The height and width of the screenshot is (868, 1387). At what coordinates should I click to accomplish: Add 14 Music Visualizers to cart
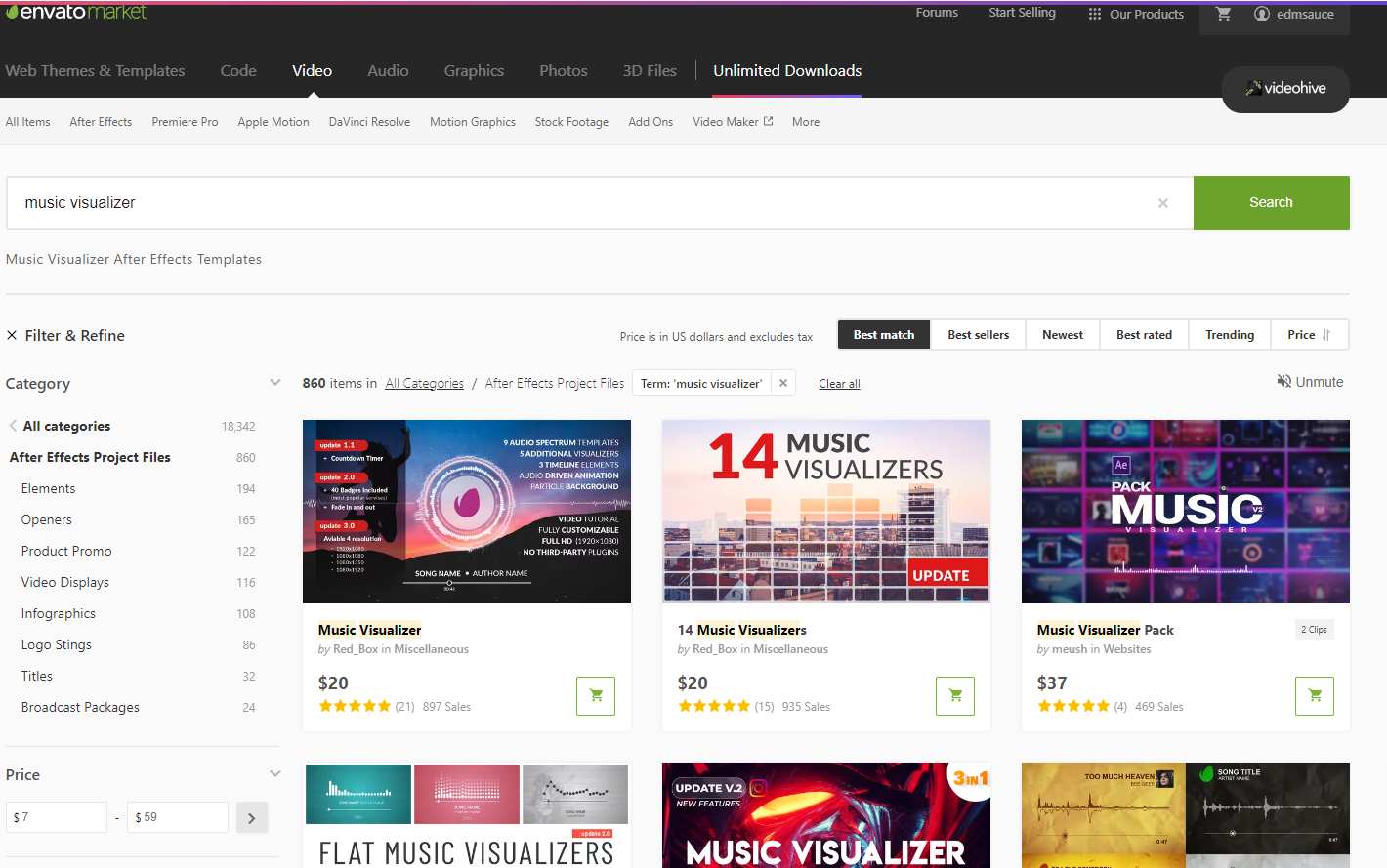click(x=954, y=695)
